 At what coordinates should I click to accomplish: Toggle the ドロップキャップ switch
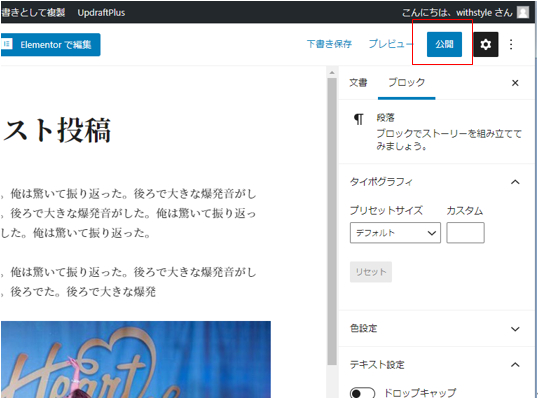(362, 393)
